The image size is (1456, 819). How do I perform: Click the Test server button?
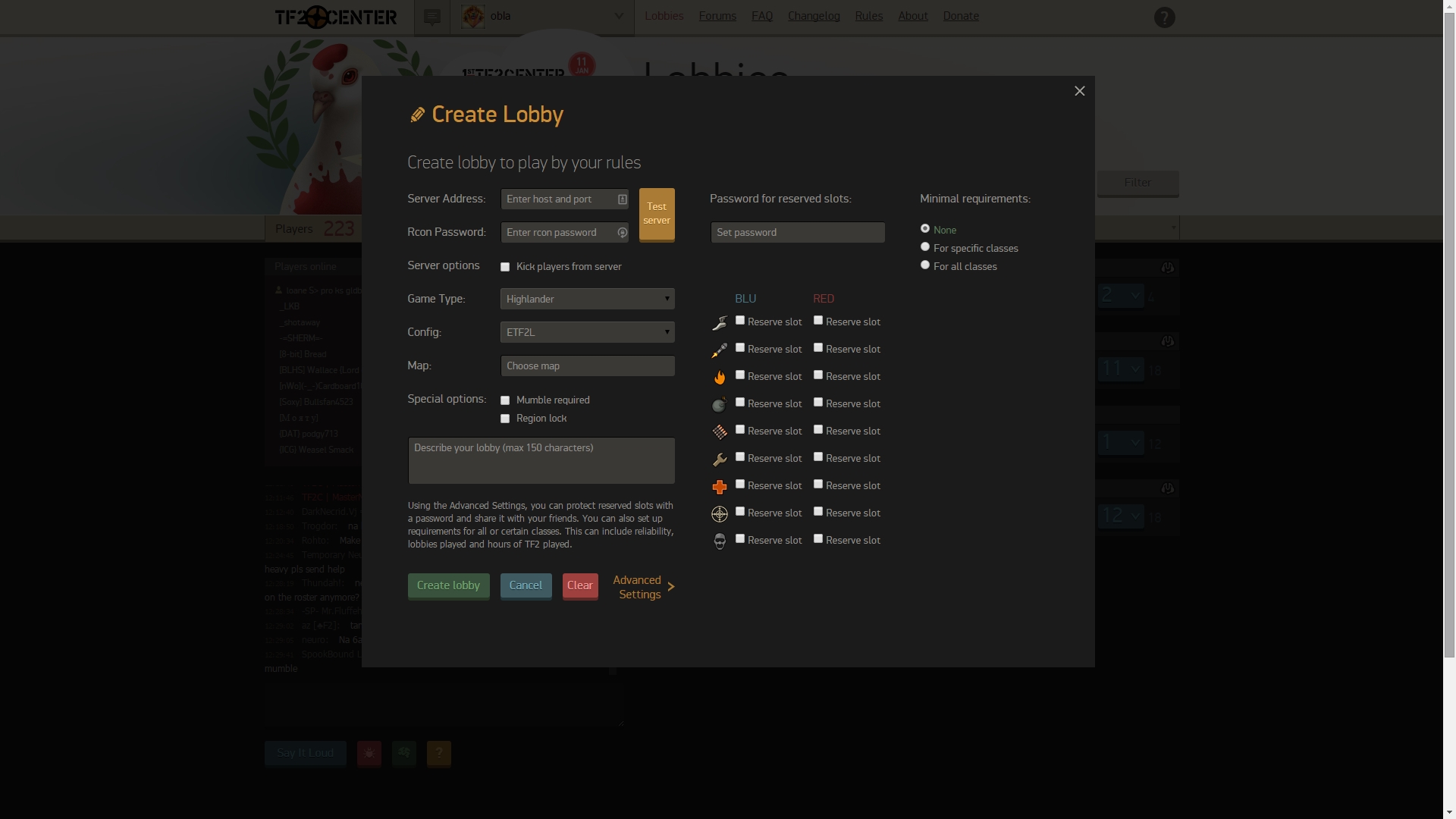657,215
